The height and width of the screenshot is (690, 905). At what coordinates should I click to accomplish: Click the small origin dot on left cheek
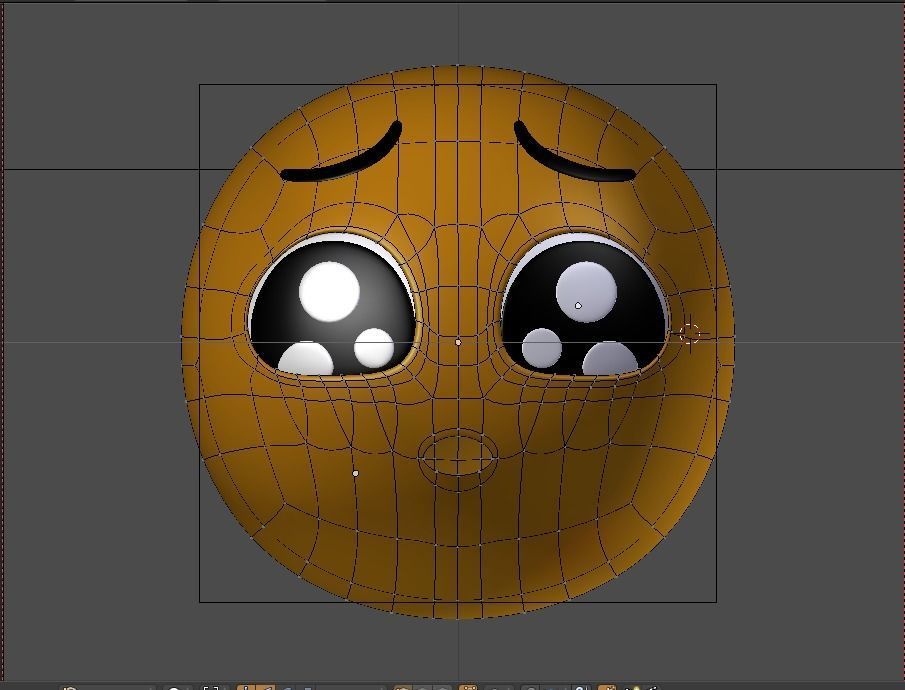click(356, 473)
